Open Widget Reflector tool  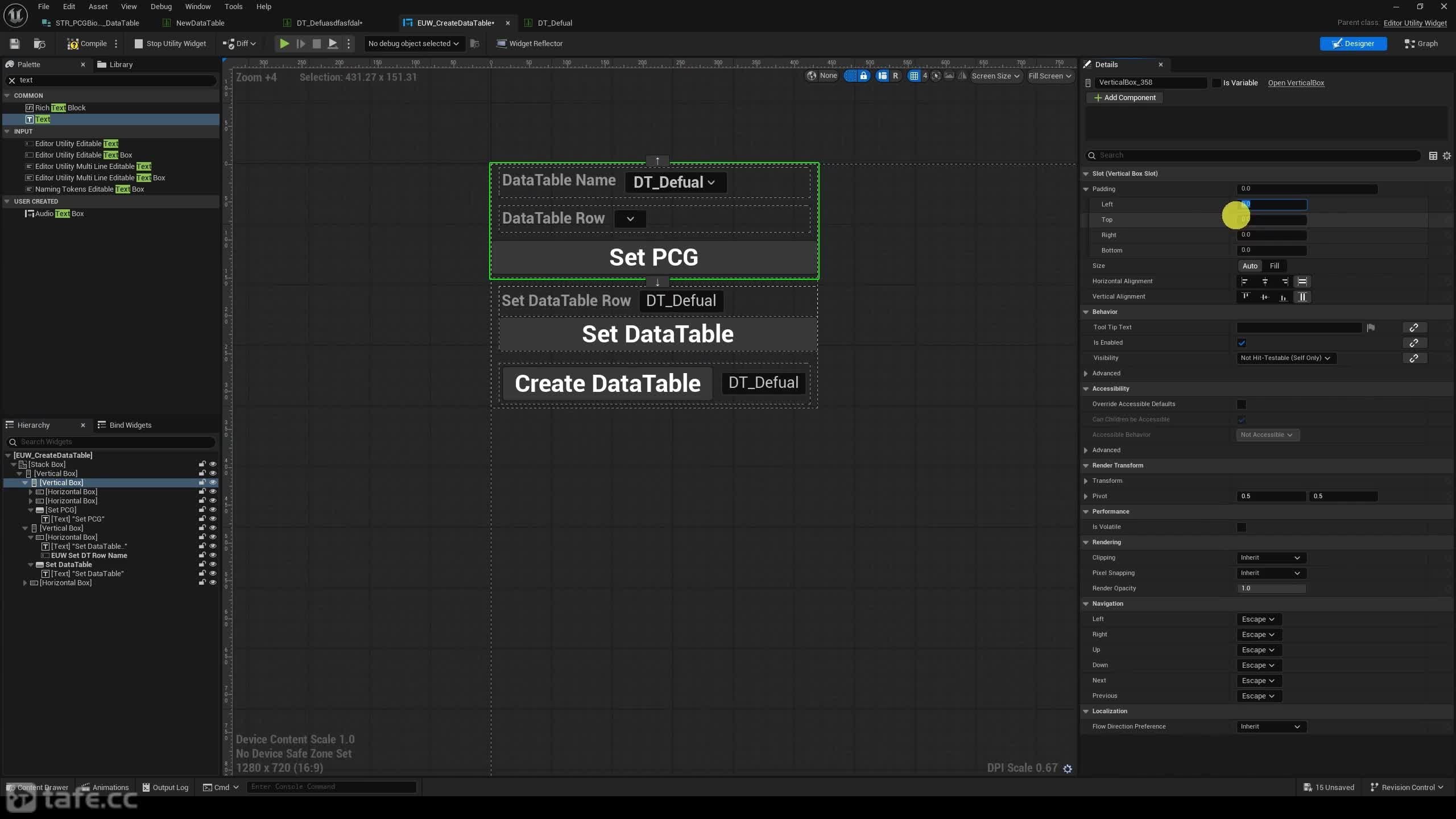529,43
